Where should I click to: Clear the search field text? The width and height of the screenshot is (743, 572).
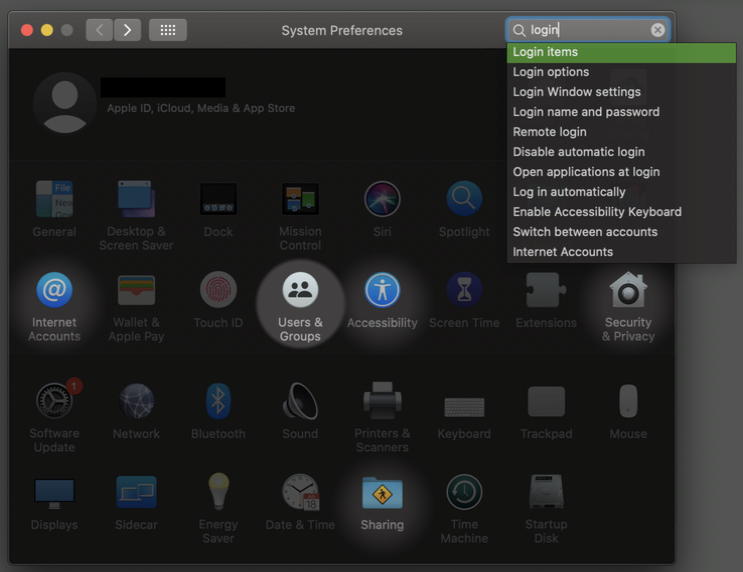click(658, 30)
